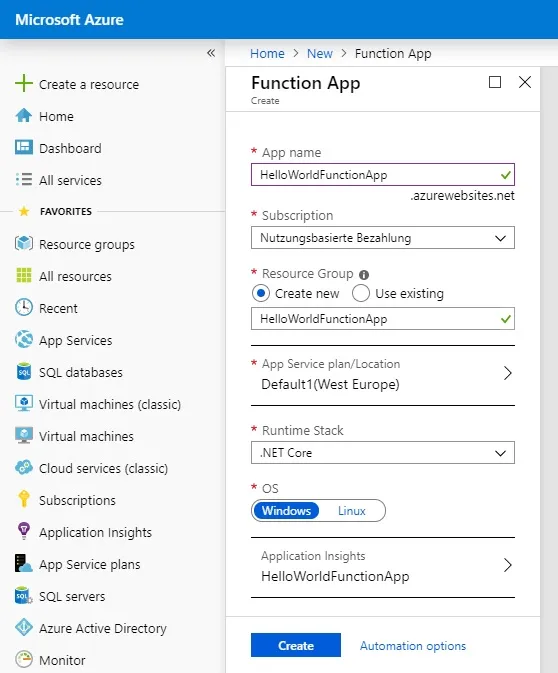Click the Resource Group name input field
558x673 pixels.
click(x=382, y=318)
